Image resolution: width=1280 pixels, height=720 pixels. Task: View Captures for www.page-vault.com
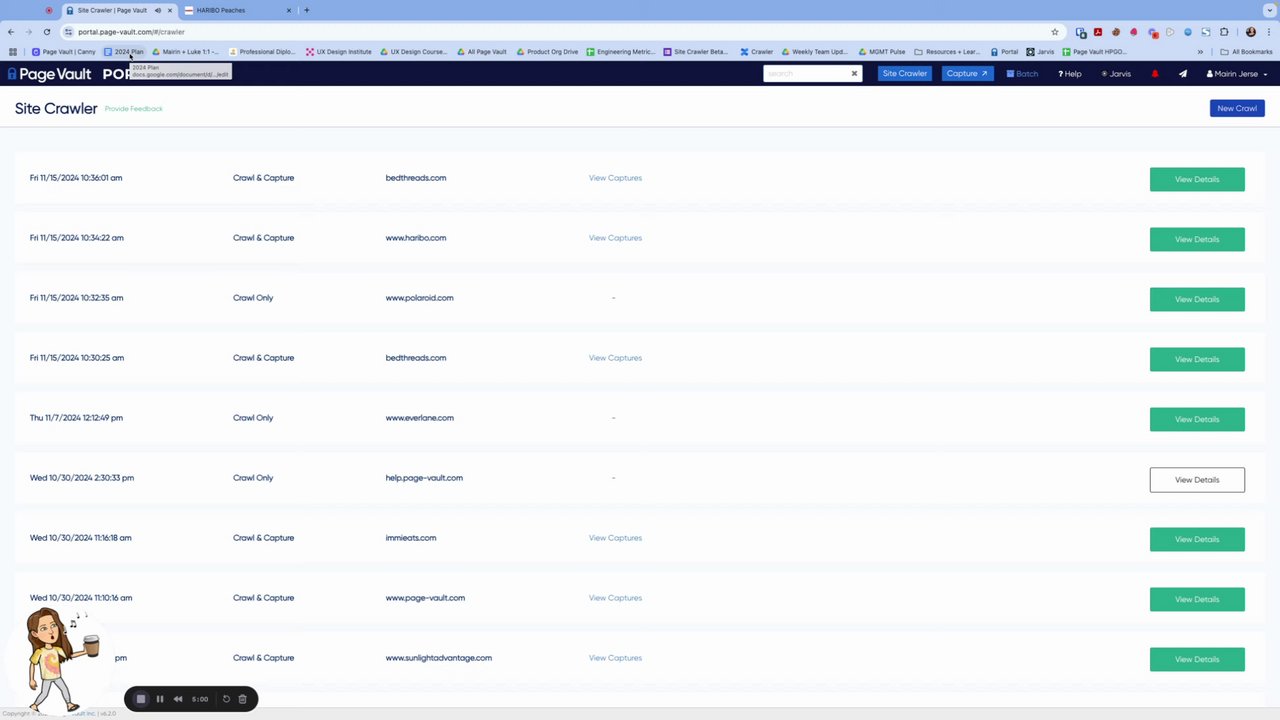615,598
